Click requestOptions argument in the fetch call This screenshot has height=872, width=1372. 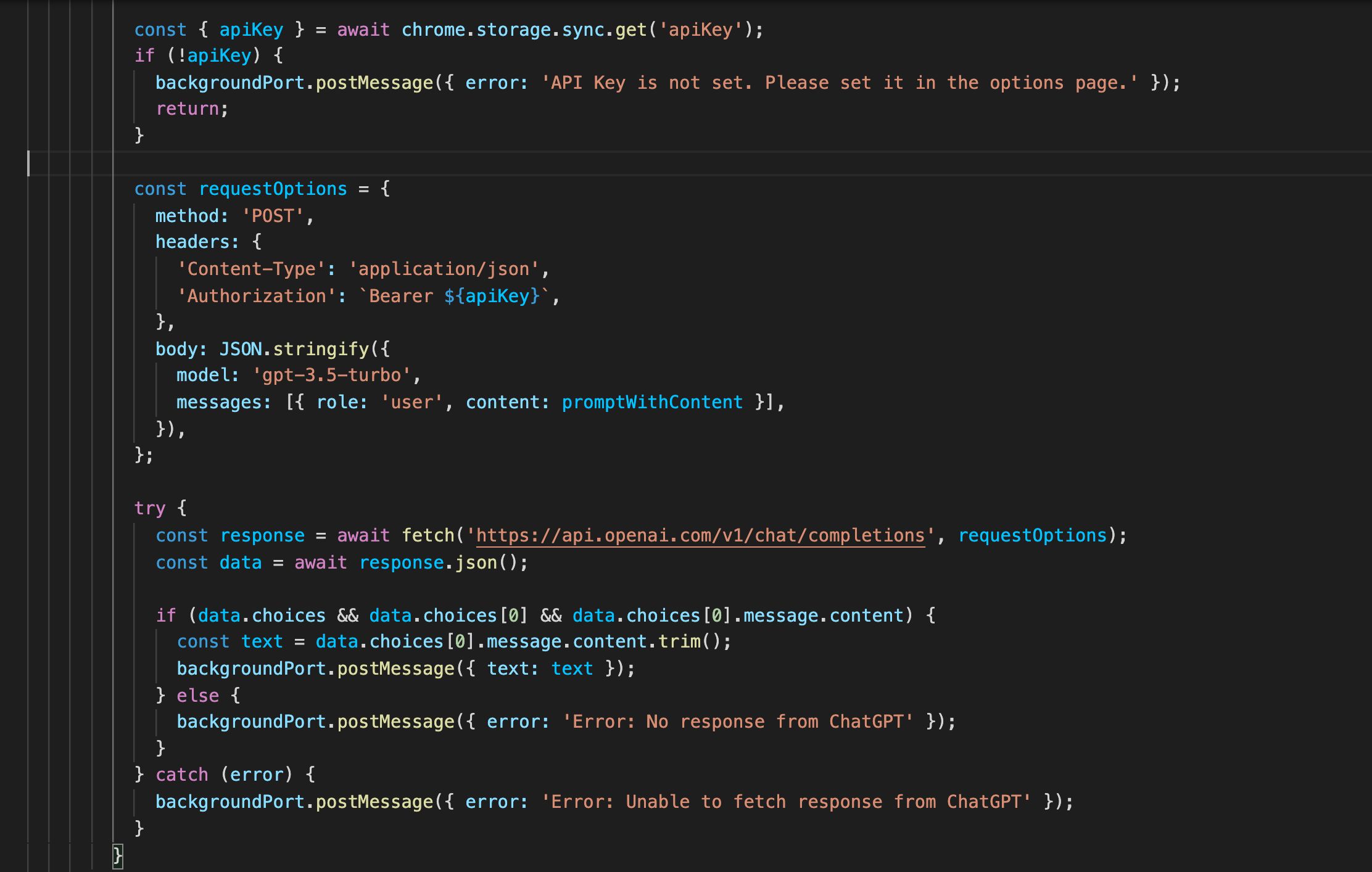click(1033, 535)
